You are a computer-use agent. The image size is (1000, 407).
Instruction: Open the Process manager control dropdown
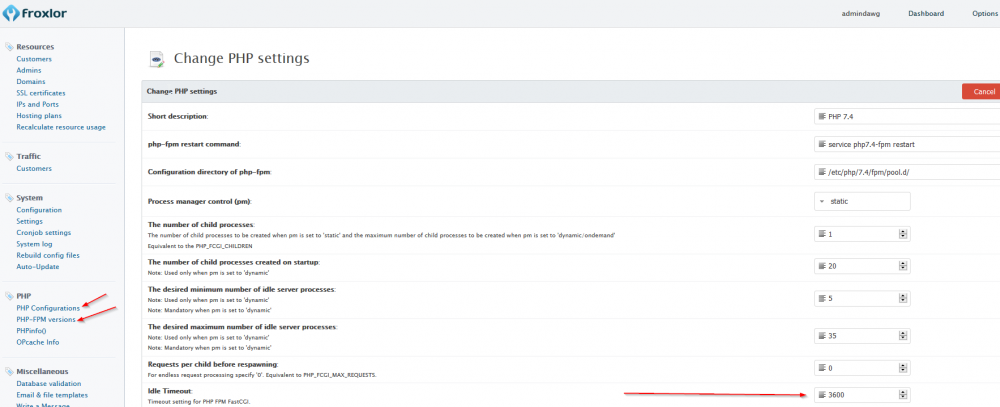pyautogui.click(x=862, y=201)
